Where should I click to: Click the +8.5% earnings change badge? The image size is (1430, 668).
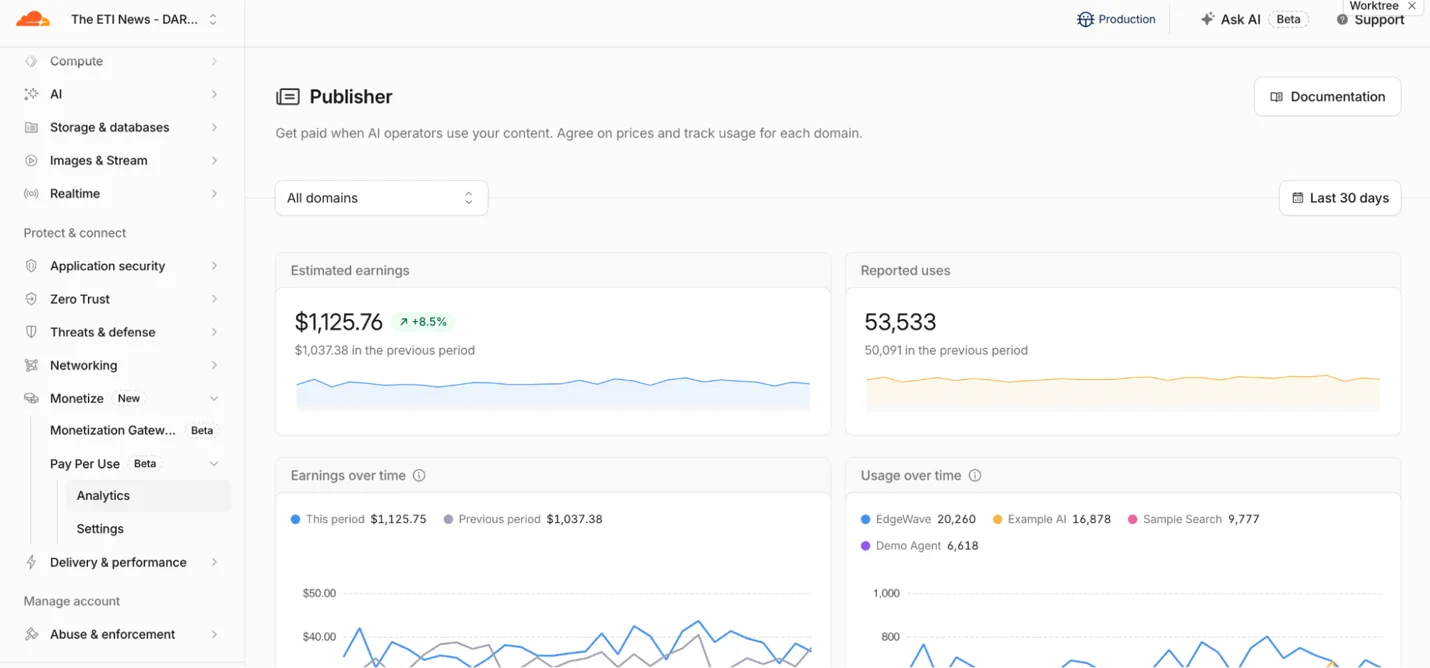tap(423, 322)
